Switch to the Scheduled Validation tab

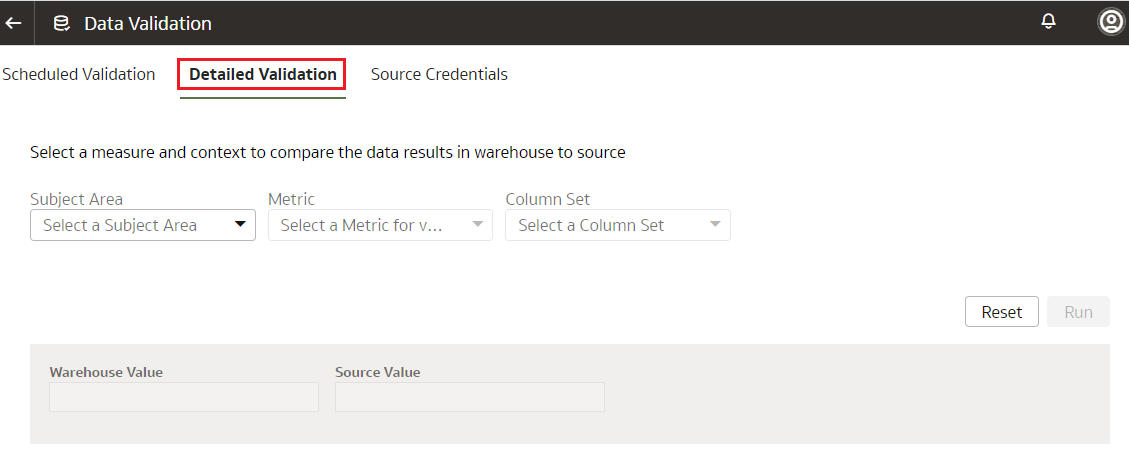click(x=79, y=74)
